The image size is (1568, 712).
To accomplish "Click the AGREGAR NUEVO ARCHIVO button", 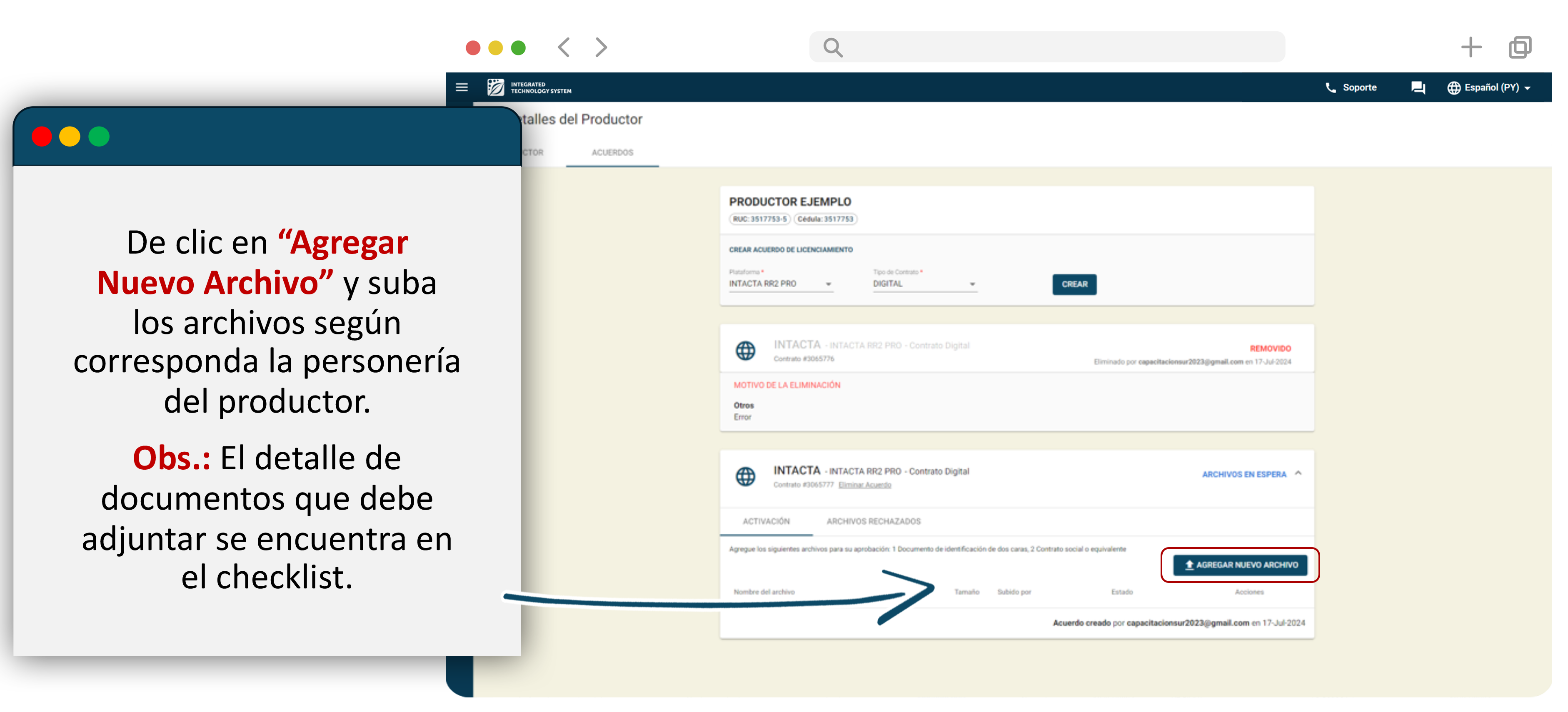I will [1240, 565].
